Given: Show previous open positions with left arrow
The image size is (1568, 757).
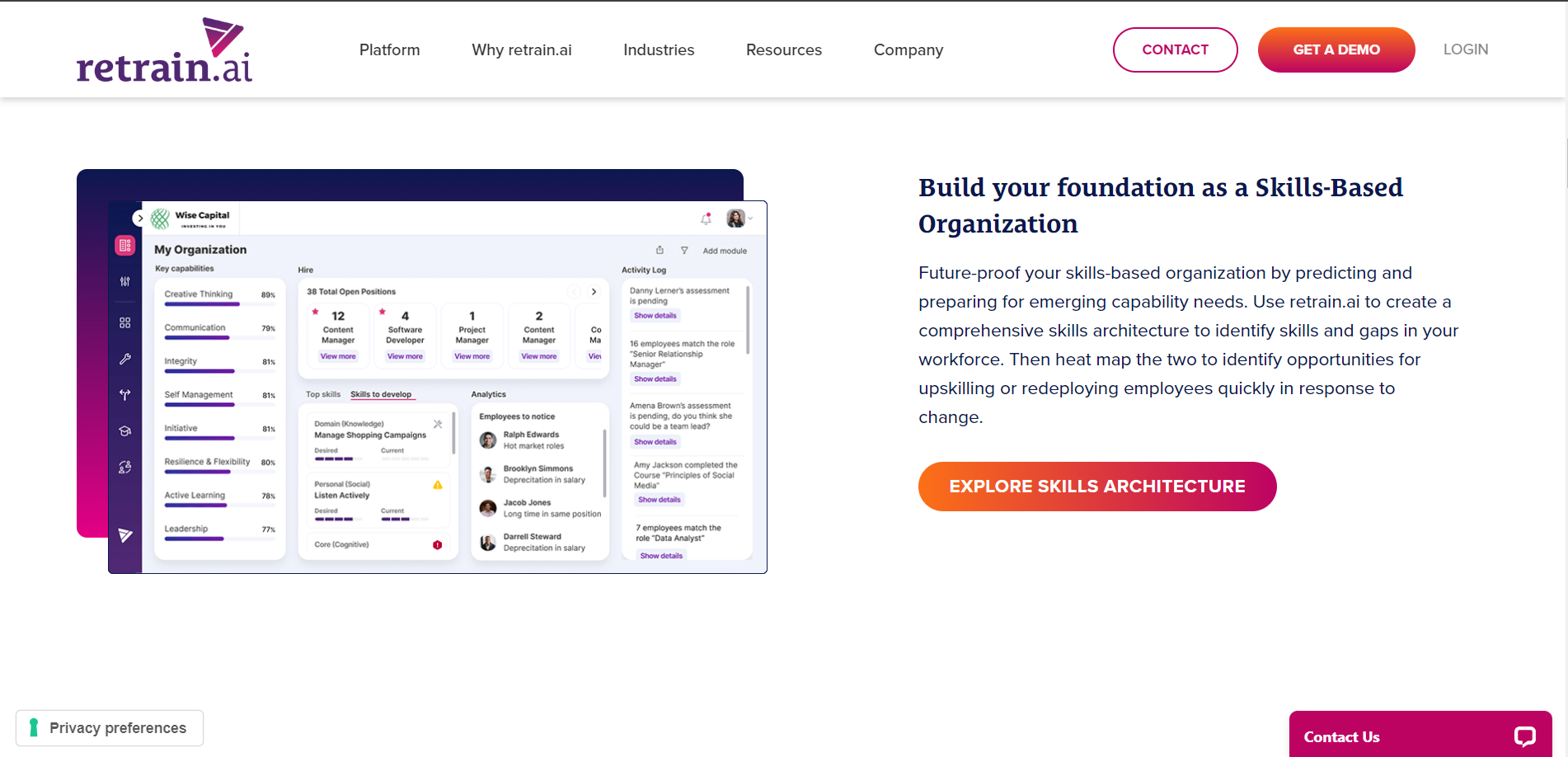Looking at the screenshot, I should coord(574,292).
